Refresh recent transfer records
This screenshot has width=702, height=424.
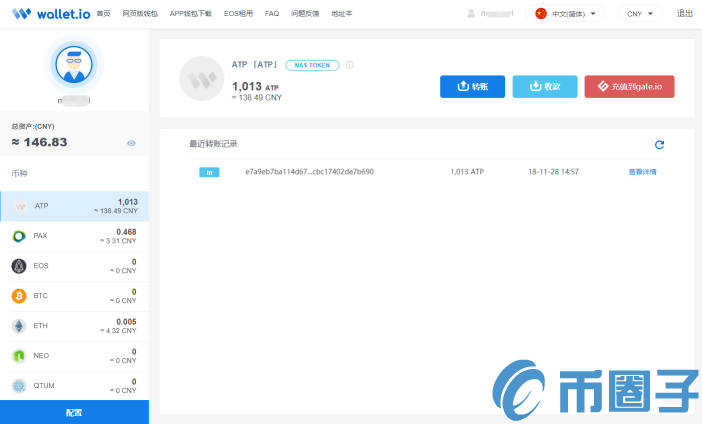[x=659, y=145]
